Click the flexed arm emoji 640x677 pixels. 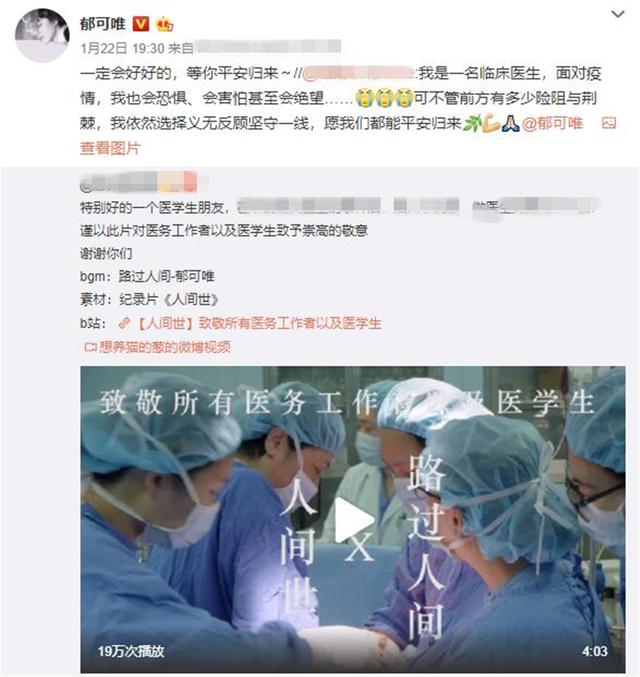(x=491, y=123)
